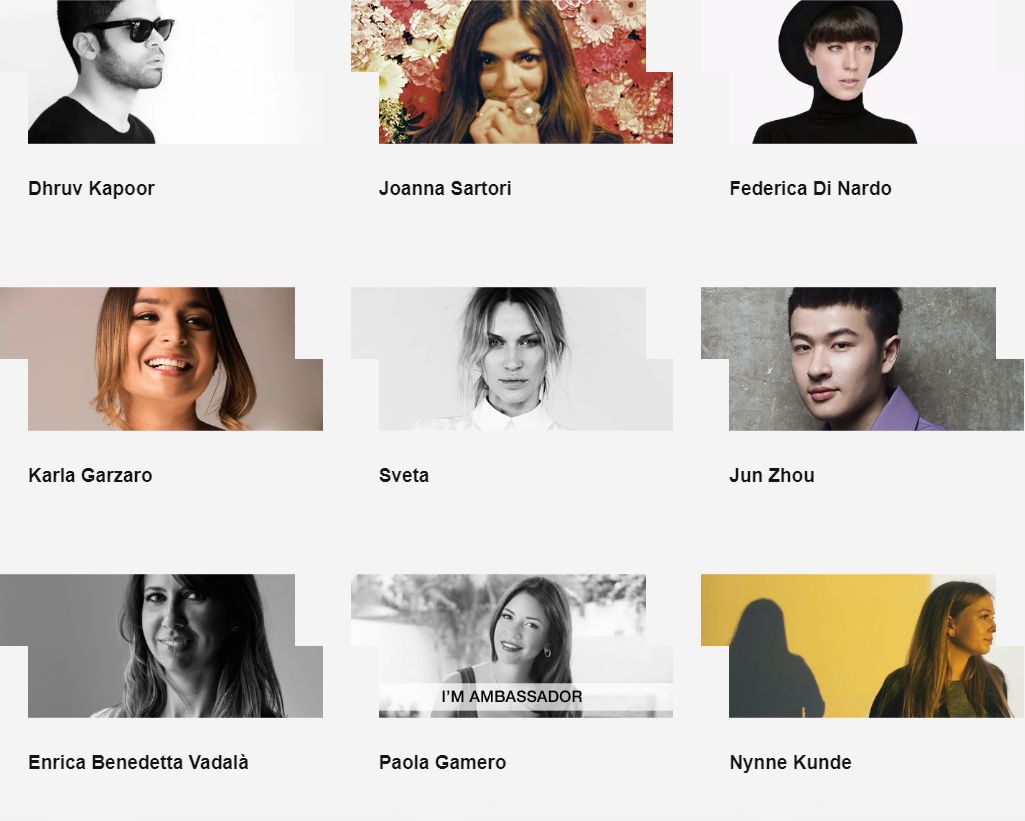1025x821 pixels.
Task: Follow the Paola Gamero name link
Action: (x=443, y=762)
